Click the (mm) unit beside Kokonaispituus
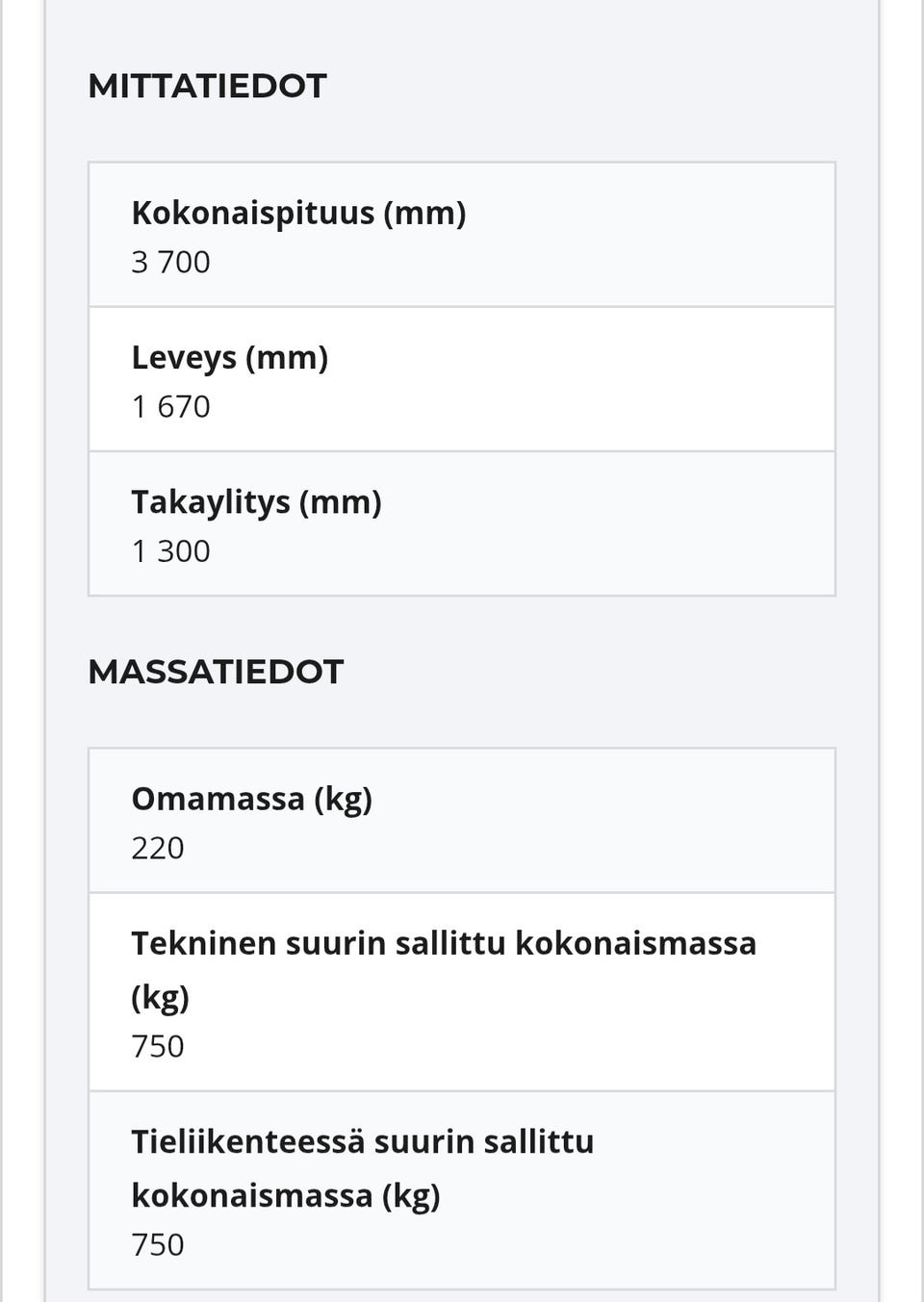The image size is (924, 1302). coord(424,213)
